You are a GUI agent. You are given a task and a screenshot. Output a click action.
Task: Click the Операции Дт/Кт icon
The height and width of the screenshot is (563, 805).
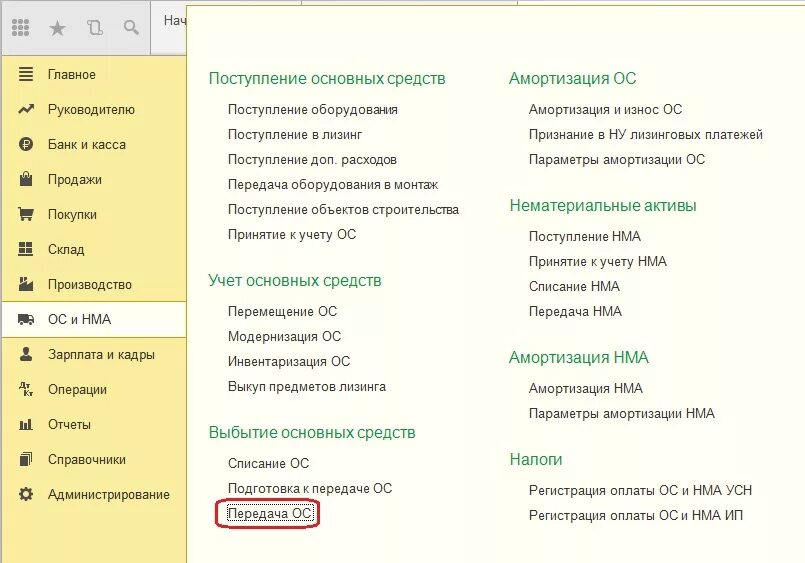pyautogui.click(x=26, y=389)
